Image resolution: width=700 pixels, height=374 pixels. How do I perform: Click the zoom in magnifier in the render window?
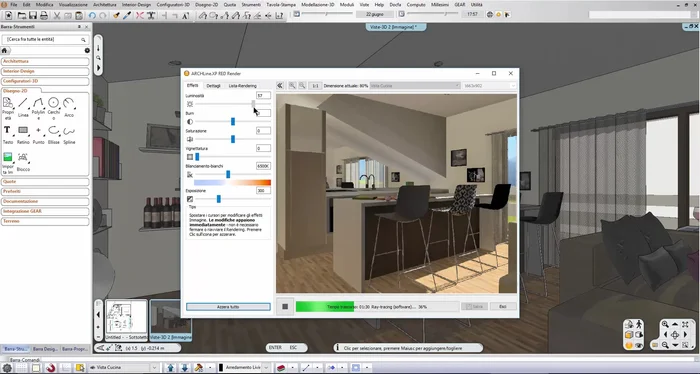[292, 86]
